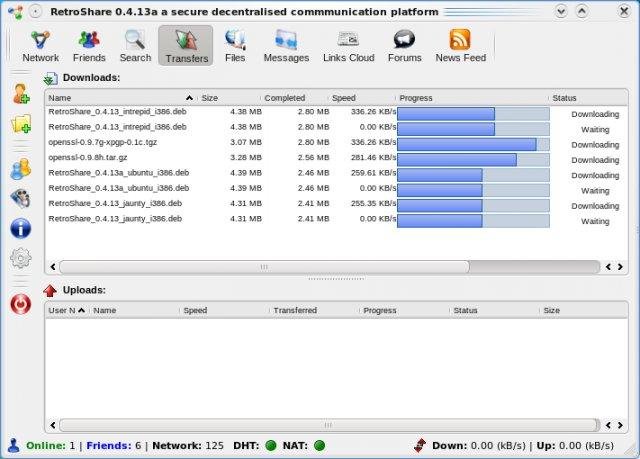Click the Uploads horizontal scrollbar thumb
This screenshot has height=459, width=640.
click(329, 425)
